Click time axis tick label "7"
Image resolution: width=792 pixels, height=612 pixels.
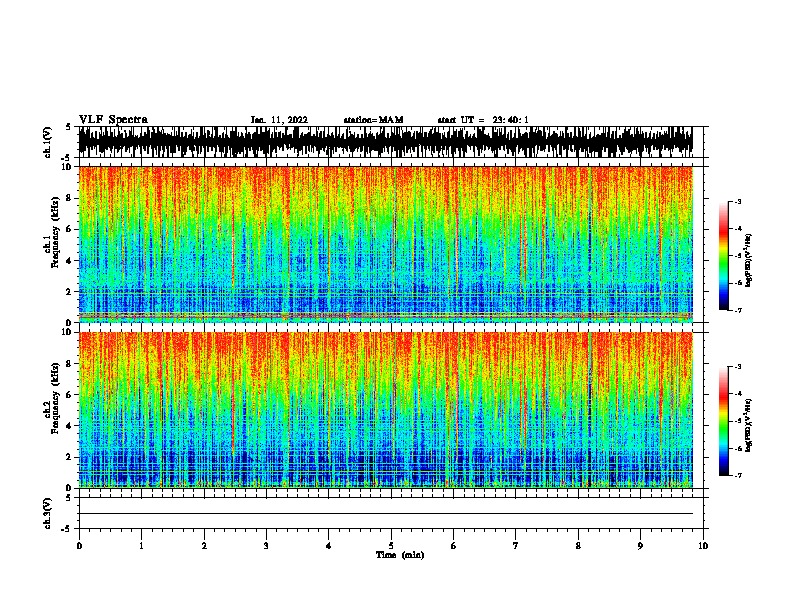(x=516, y=546)
